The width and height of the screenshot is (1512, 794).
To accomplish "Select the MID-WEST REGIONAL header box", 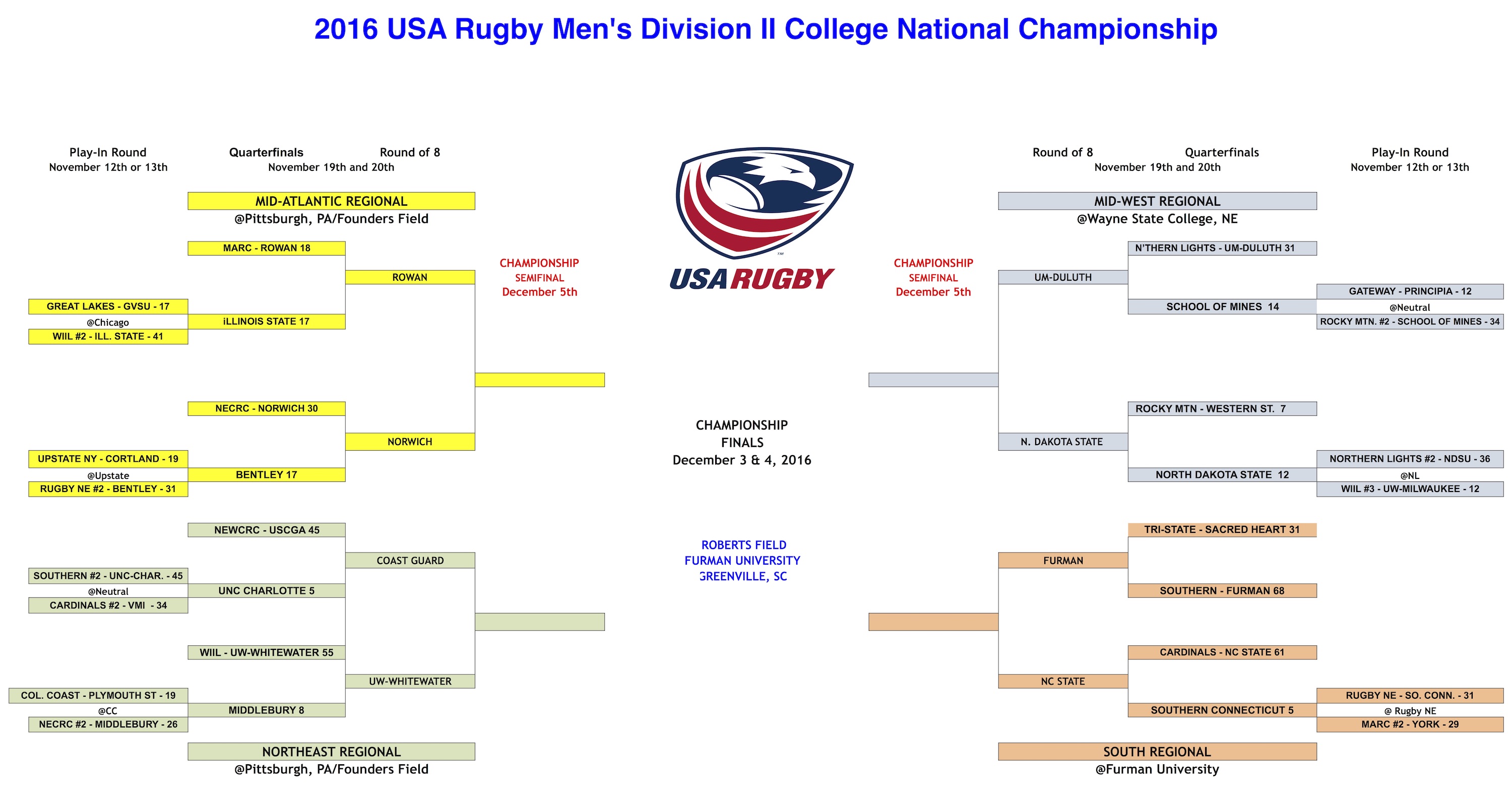I will click(1157, 201).
